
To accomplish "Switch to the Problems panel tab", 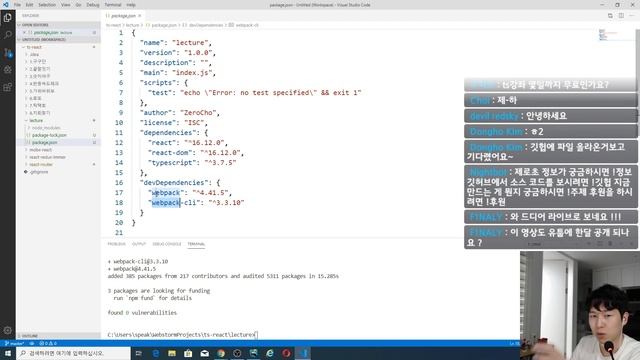I will (116, 244).
